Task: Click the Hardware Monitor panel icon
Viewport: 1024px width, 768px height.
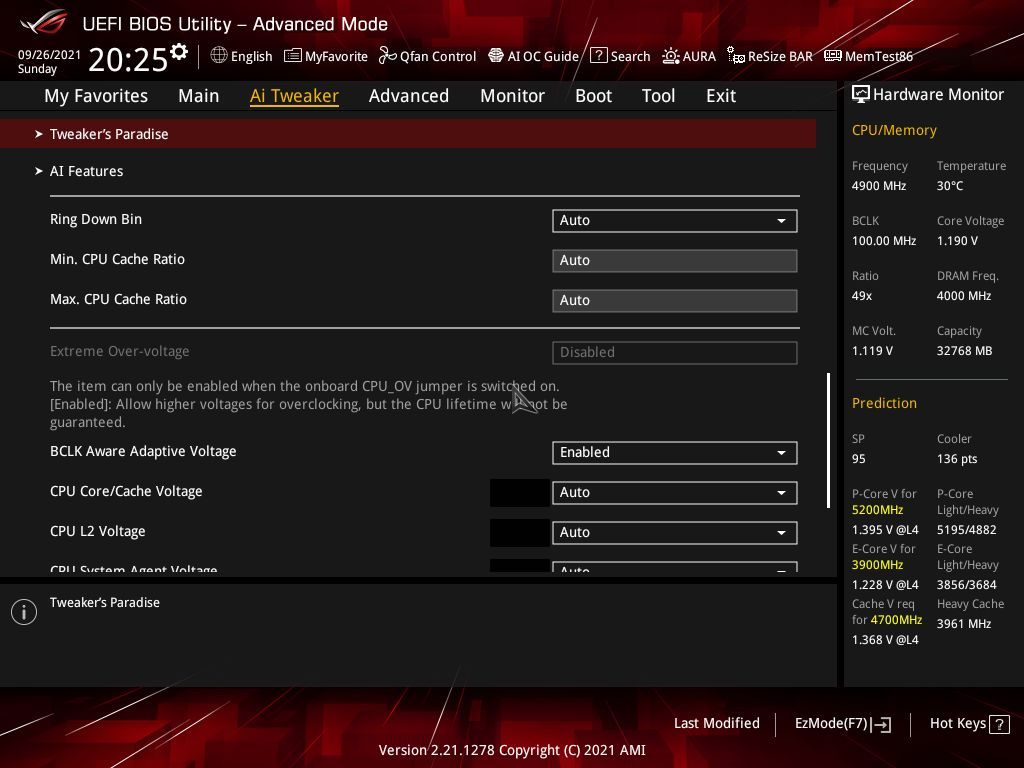Action: 861,95
